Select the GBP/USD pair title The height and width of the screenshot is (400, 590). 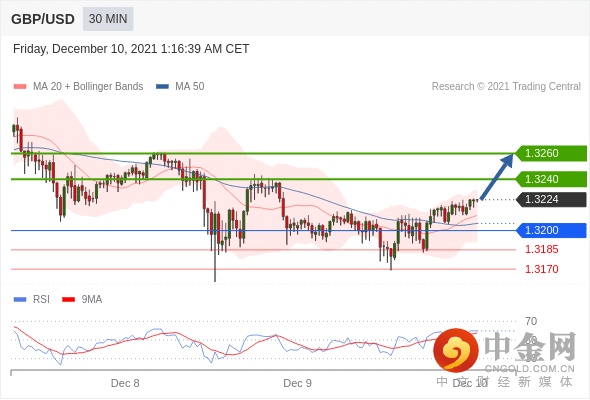pos(43,19)
